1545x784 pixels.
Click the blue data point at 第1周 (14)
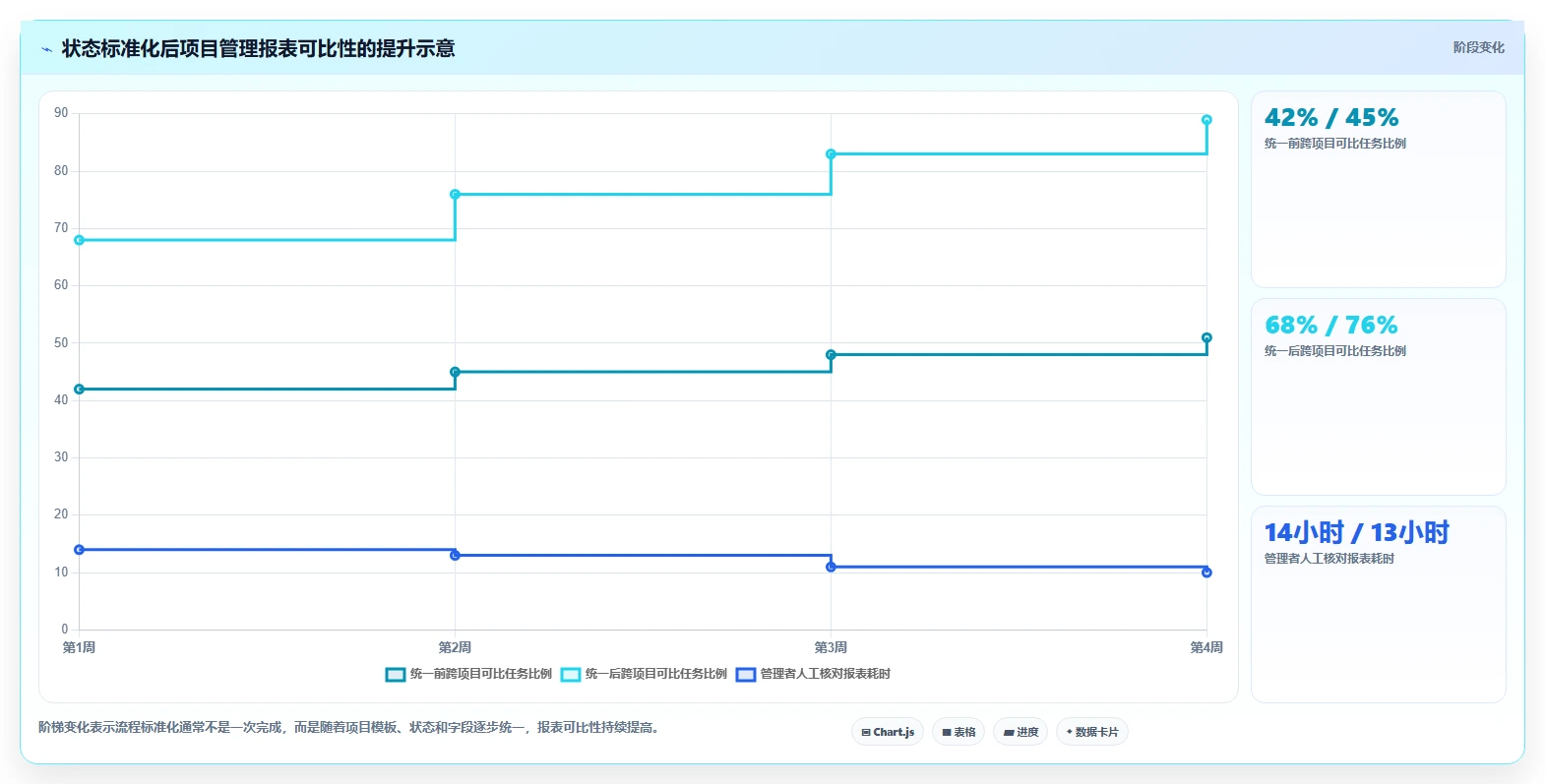pos(80,550)
